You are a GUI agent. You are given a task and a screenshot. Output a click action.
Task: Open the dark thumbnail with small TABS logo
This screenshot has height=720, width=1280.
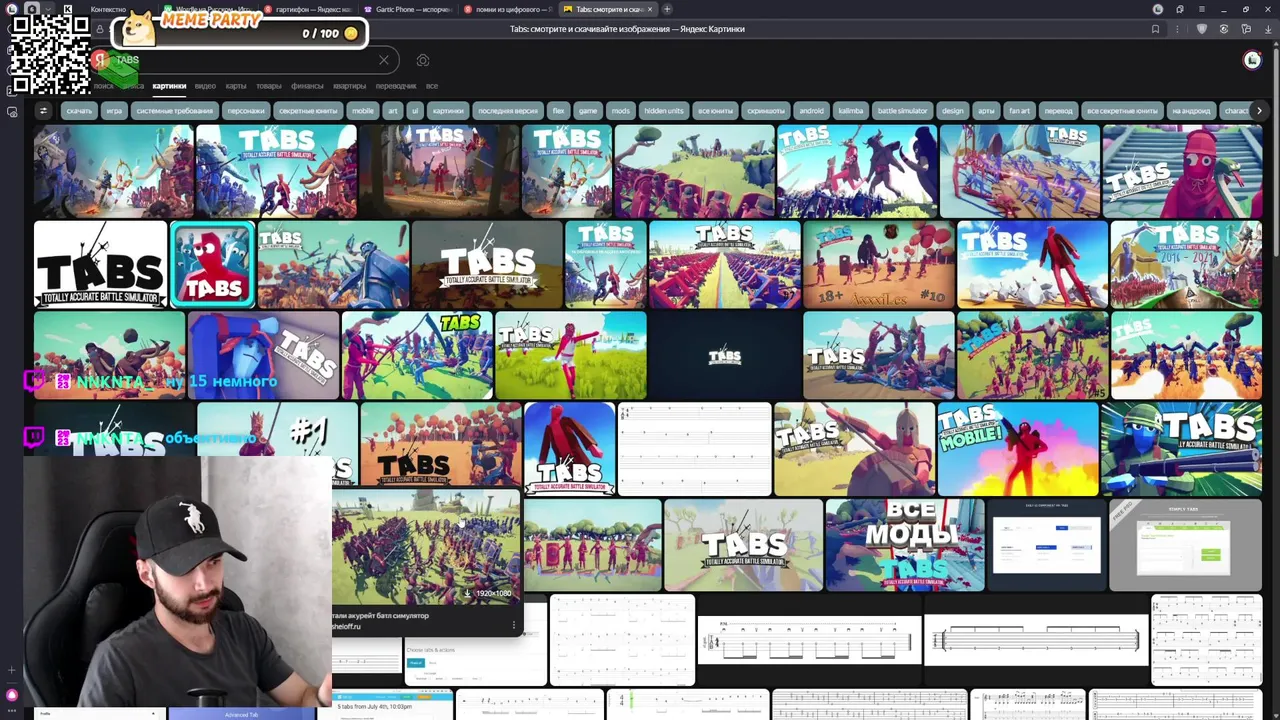725,356
